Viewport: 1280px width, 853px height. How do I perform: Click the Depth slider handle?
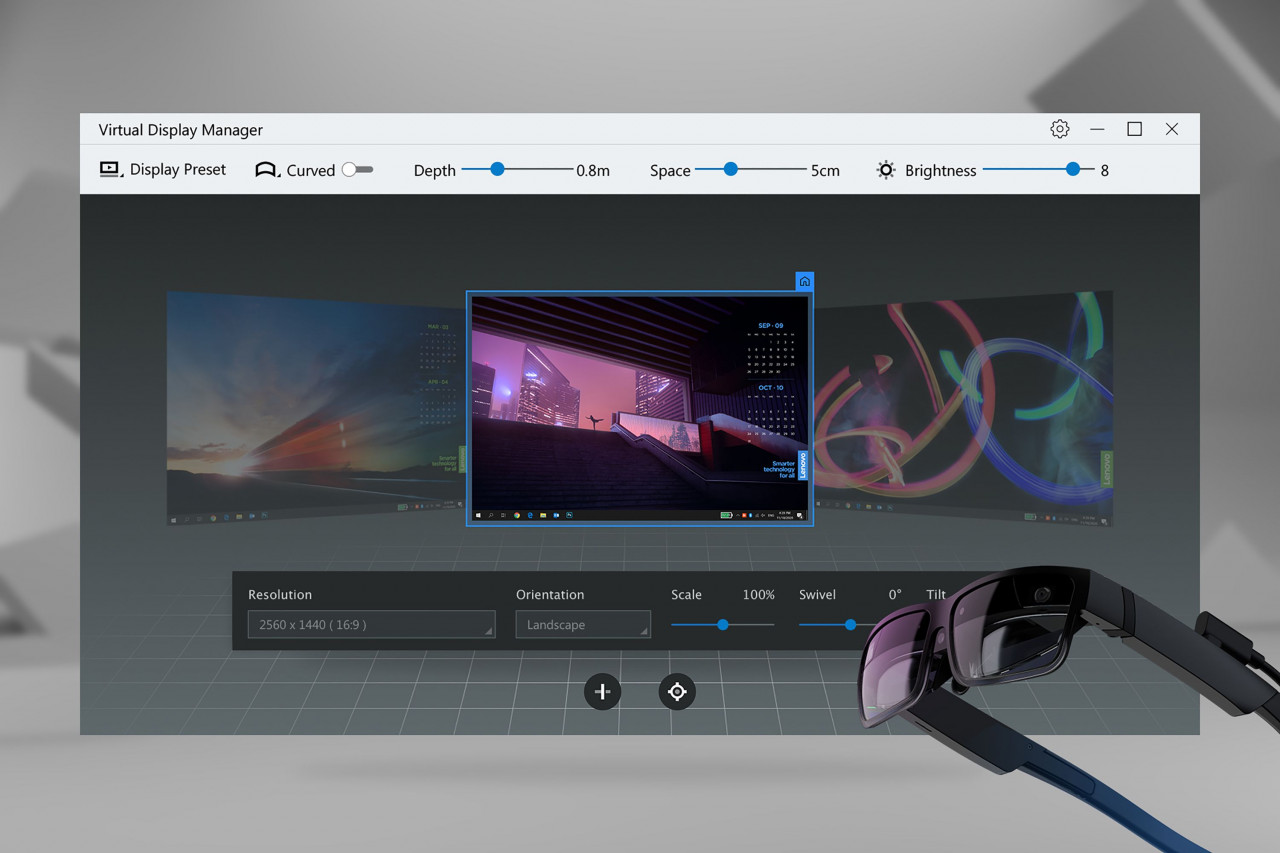[497, 170]
